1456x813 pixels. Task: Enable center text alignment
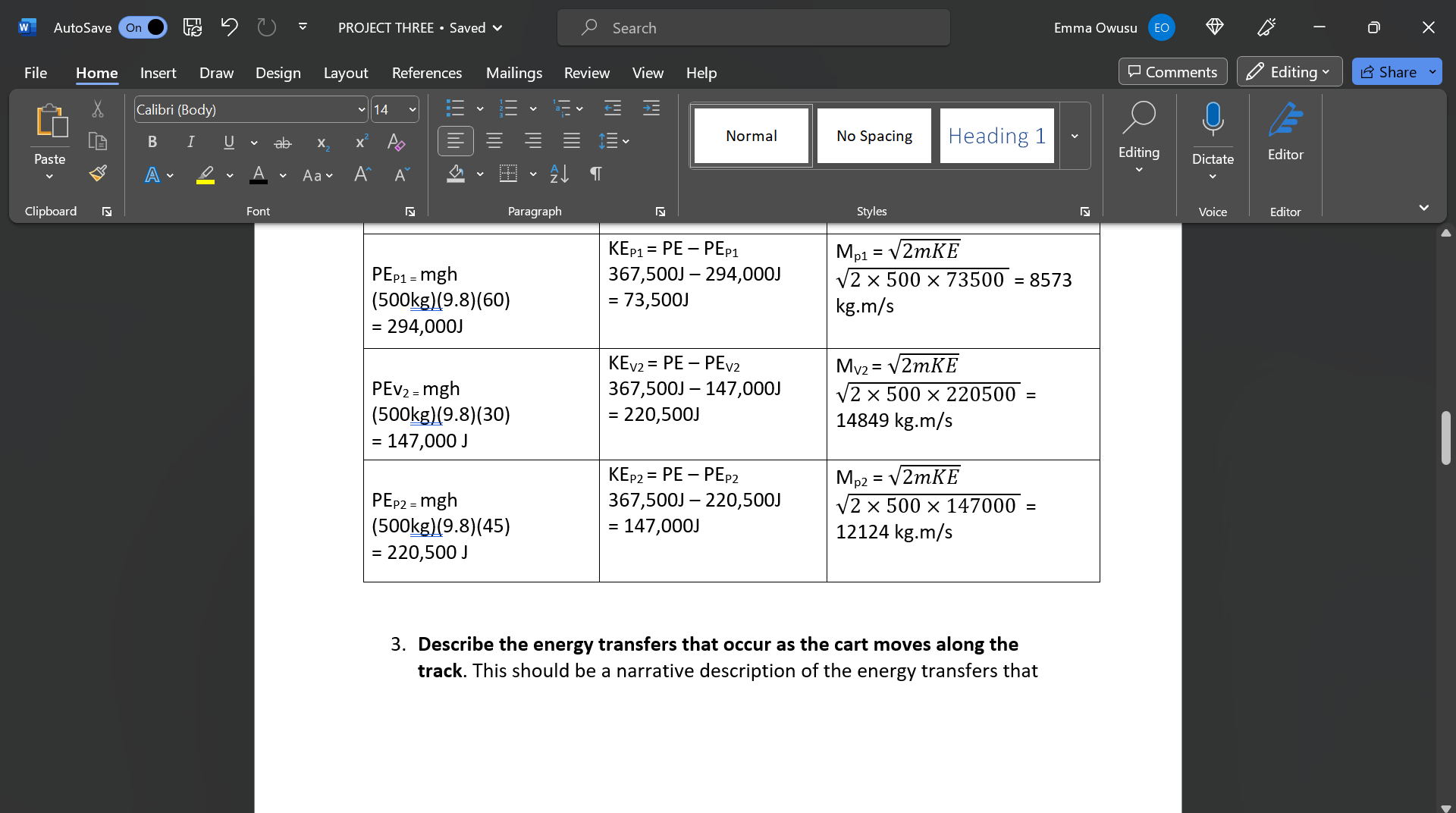(x=494, y=141)
